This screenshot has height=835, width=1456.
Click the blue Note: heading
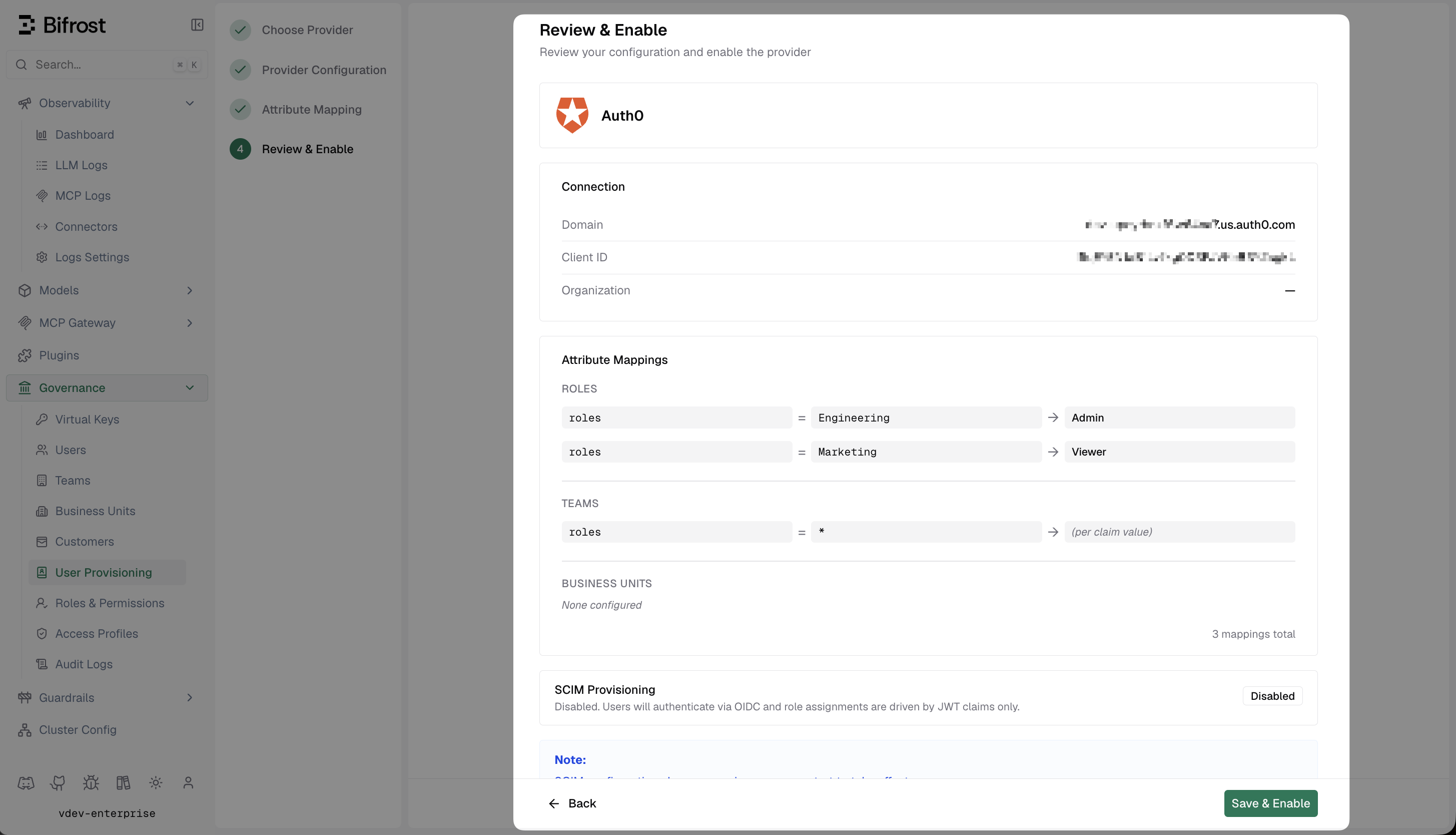[x=569, y=760]
